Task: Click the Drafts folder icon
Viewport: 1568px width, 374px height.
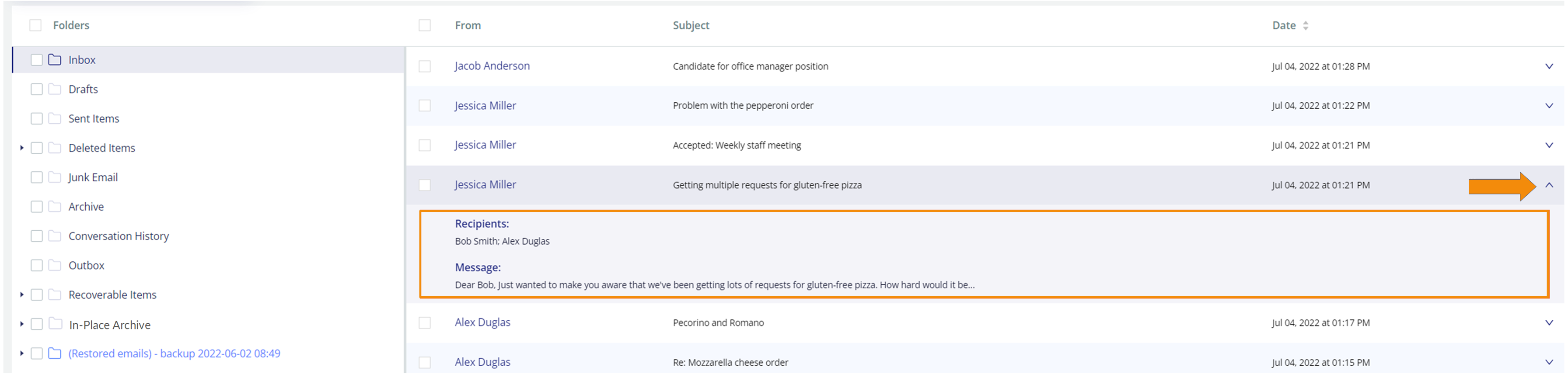Action: [55, 89]
